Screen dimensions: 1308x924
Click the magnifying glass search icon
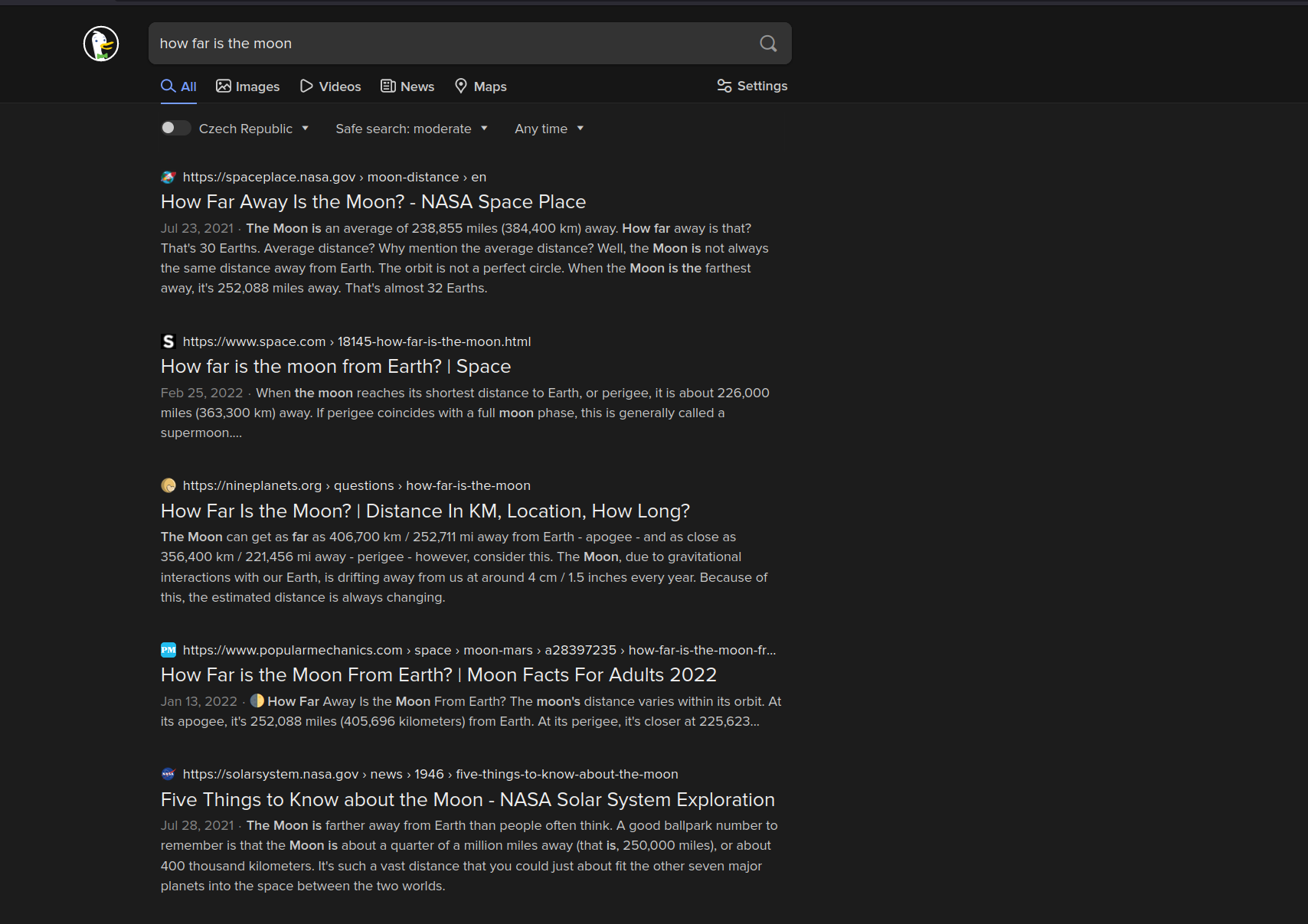[768, 44]
